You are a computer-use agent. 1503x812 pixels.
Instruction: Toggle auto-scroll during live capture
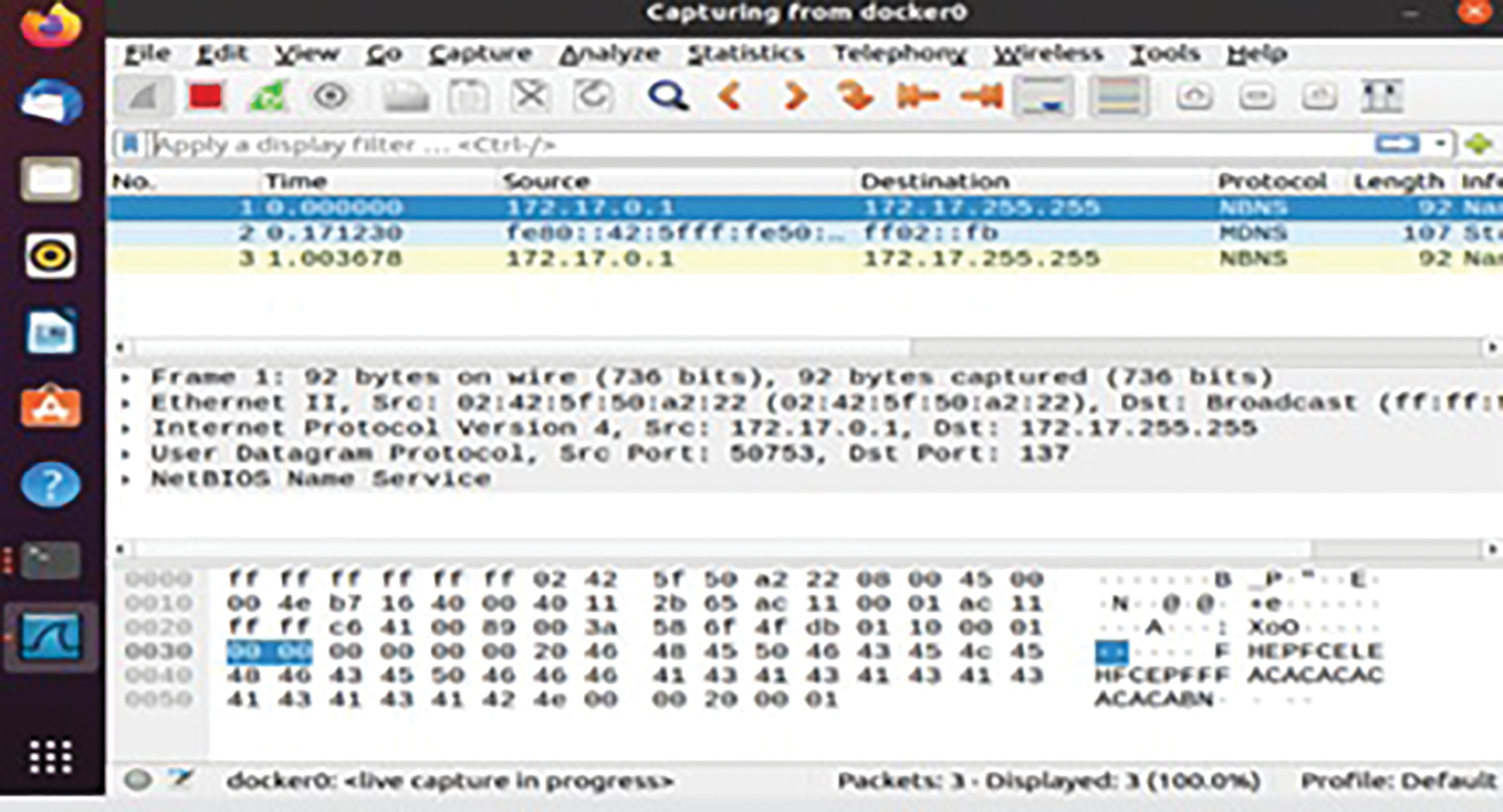pos(1044,97)
